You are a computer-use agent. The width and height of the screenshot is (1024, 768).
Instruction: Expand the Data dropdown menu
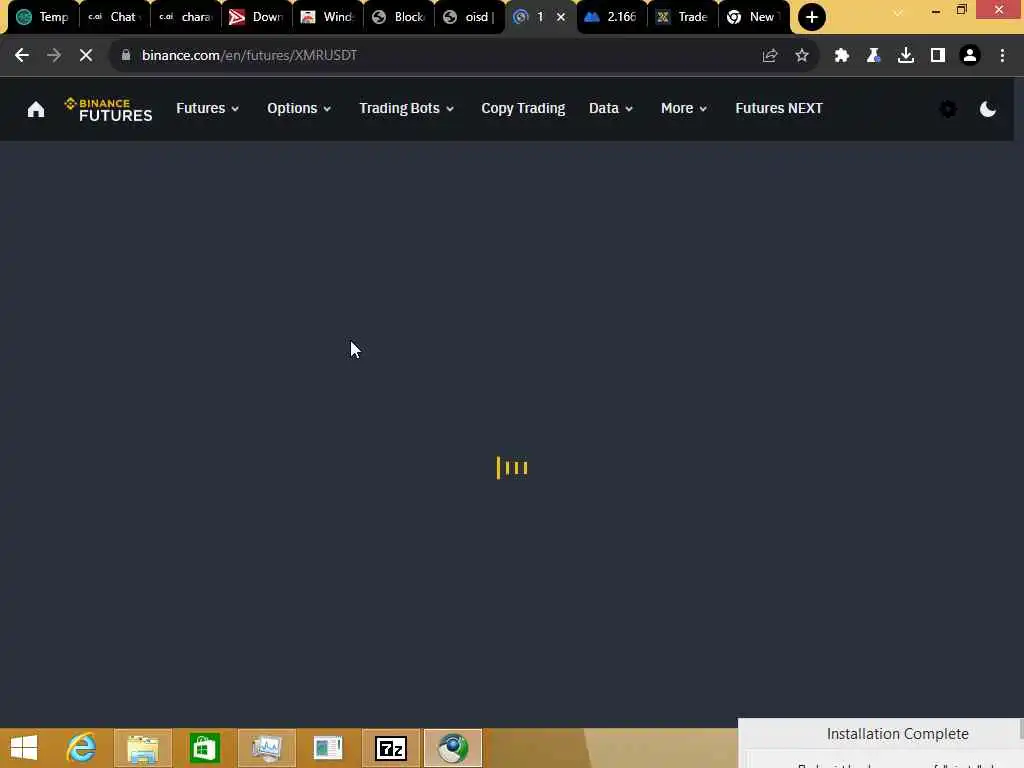click(611, 108)
